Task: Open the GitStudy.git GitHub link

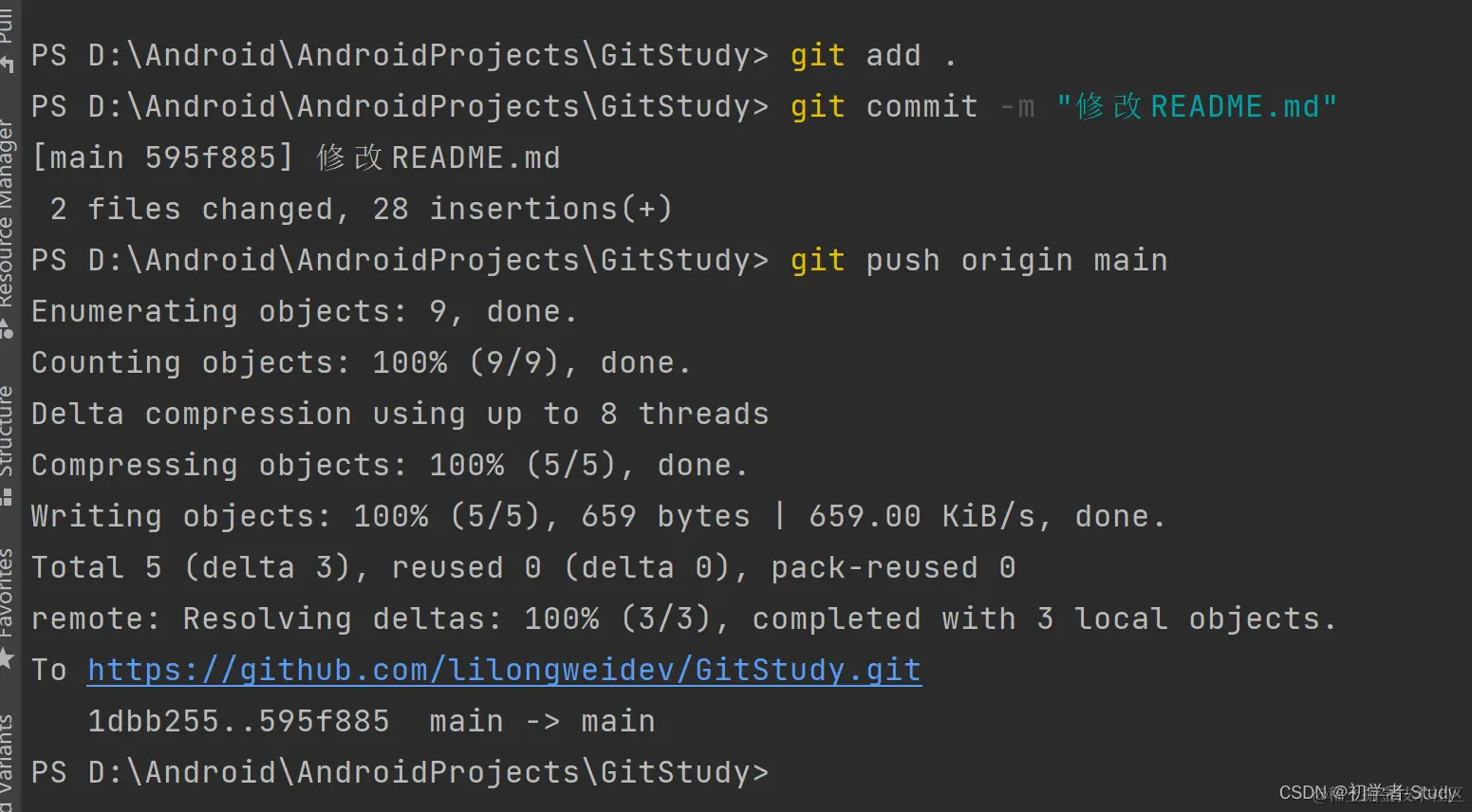Action: (x=504, y=671)
